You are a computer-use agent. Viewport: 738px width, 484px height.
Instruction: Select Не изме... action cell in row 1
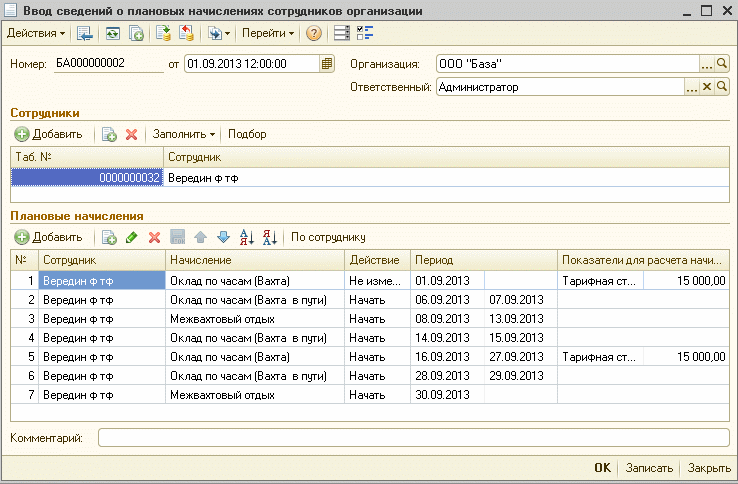pyautogui.click(x=377, y=281)
